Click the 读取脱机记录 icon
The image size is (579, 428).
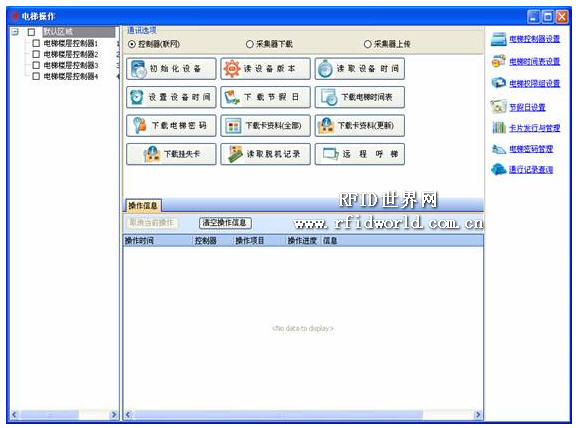pos(235,154)
